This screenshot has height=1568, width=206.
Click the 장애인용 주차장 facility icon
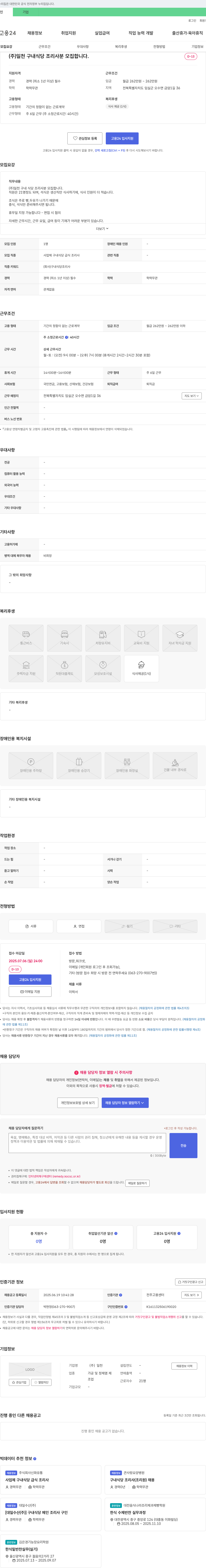pyautogui.click(x=31, y=765)
